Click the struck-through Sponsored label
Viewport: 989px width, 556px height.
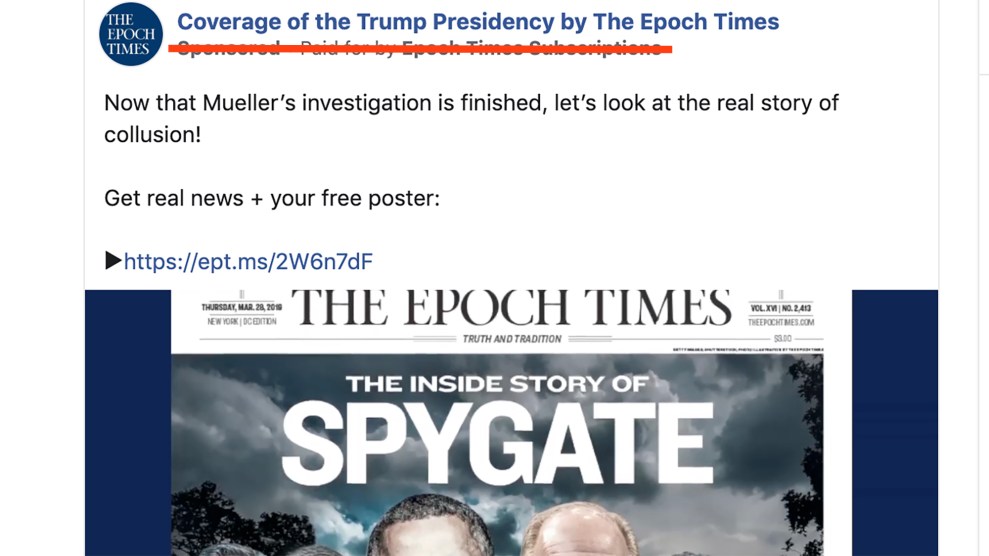pos(228,48)
